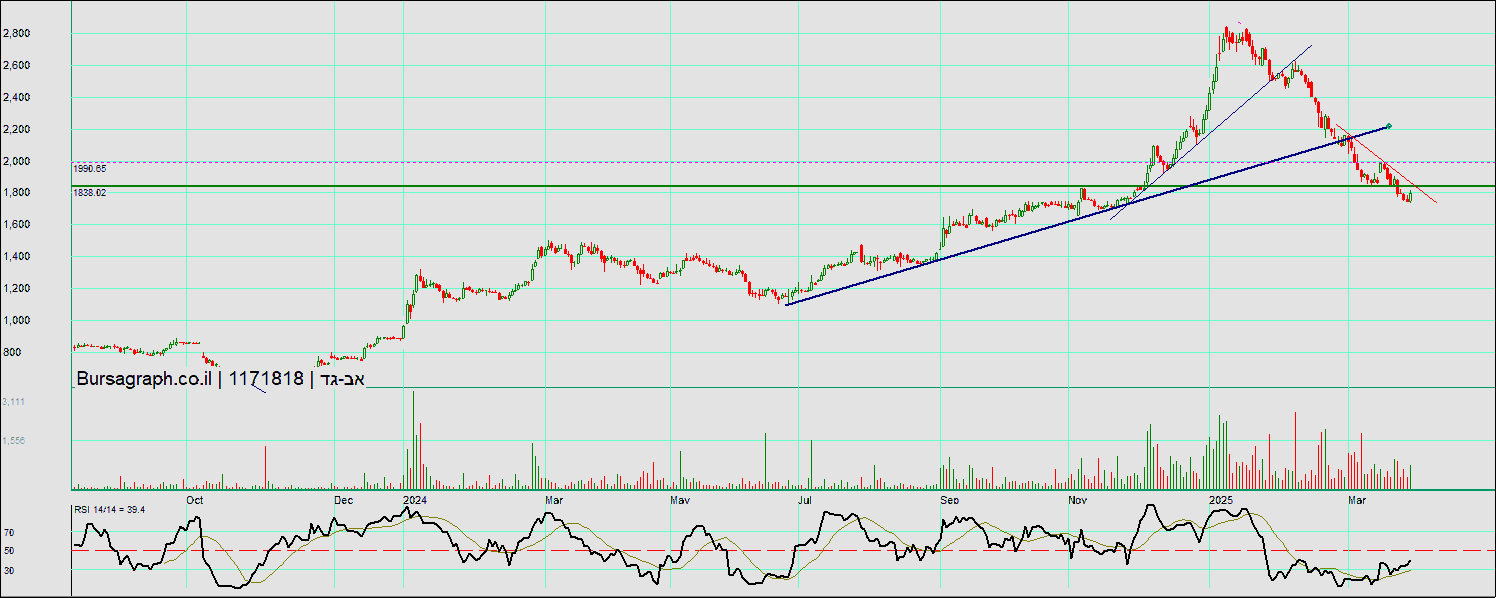Image resolution: width=1496 pixels, height=598 pixels.
Task: Click the tallest volume bar near January 2024
Action: pyautogui.click(x=413, y=440)
